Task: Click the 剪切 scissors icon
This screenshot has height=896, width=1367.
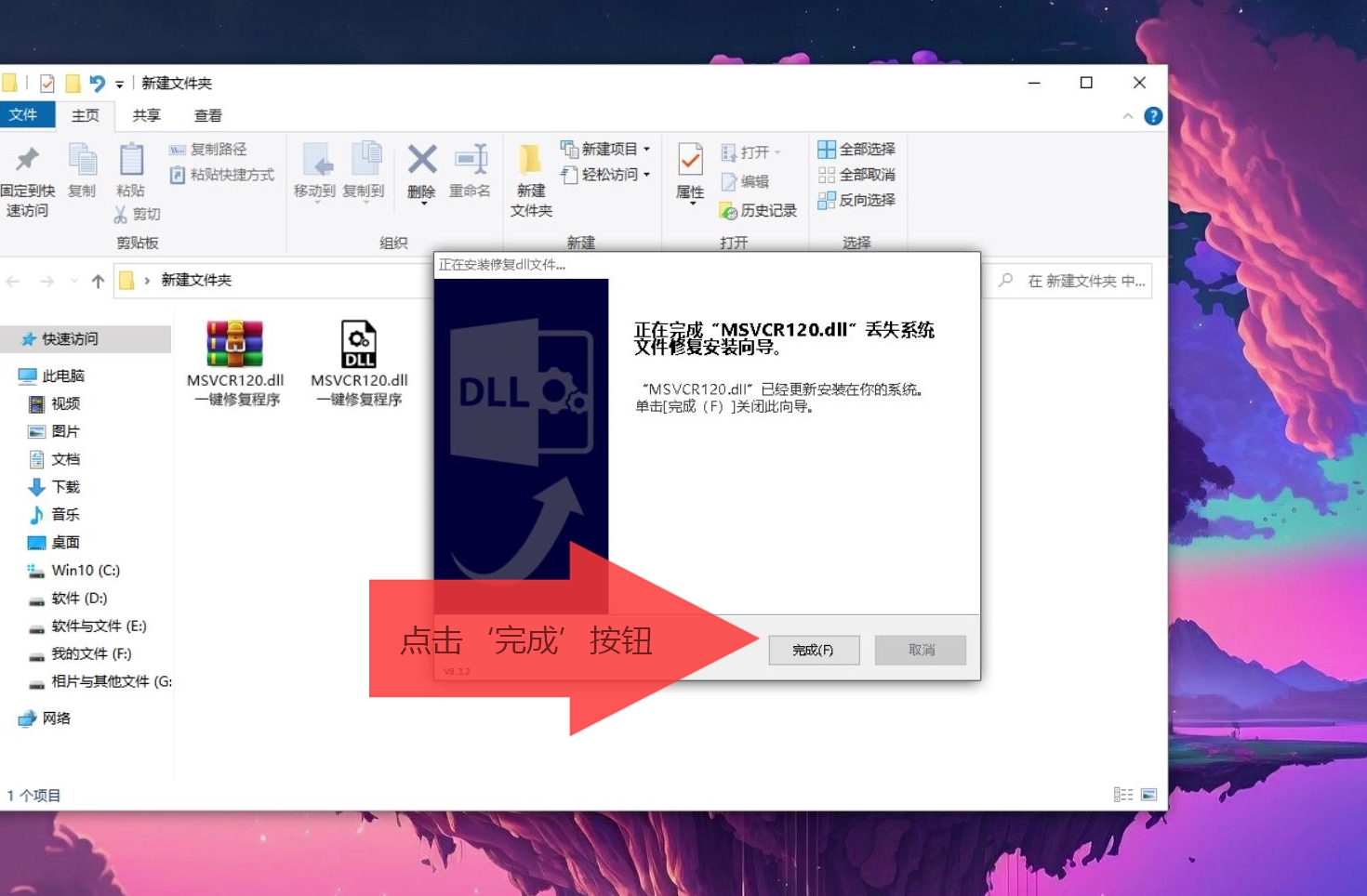Action: (x=121, y=214)
